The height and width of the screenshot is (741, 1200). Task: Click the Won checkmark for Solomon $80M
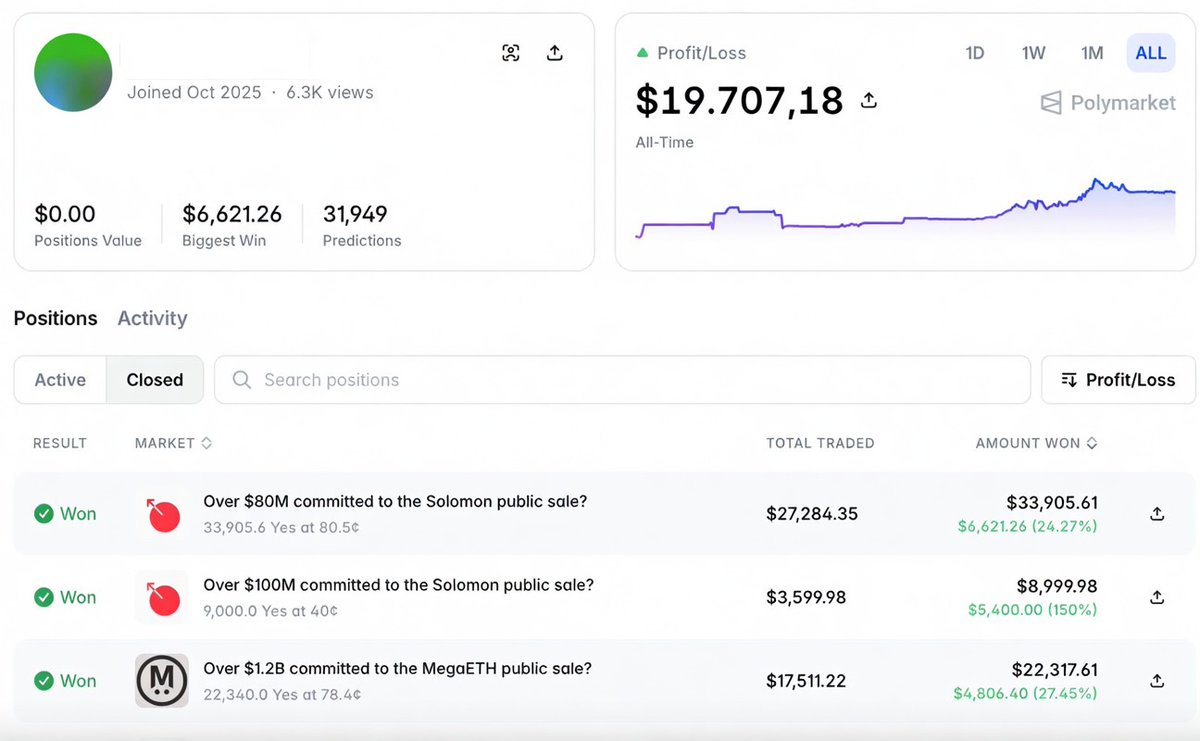tap(43, 514)
